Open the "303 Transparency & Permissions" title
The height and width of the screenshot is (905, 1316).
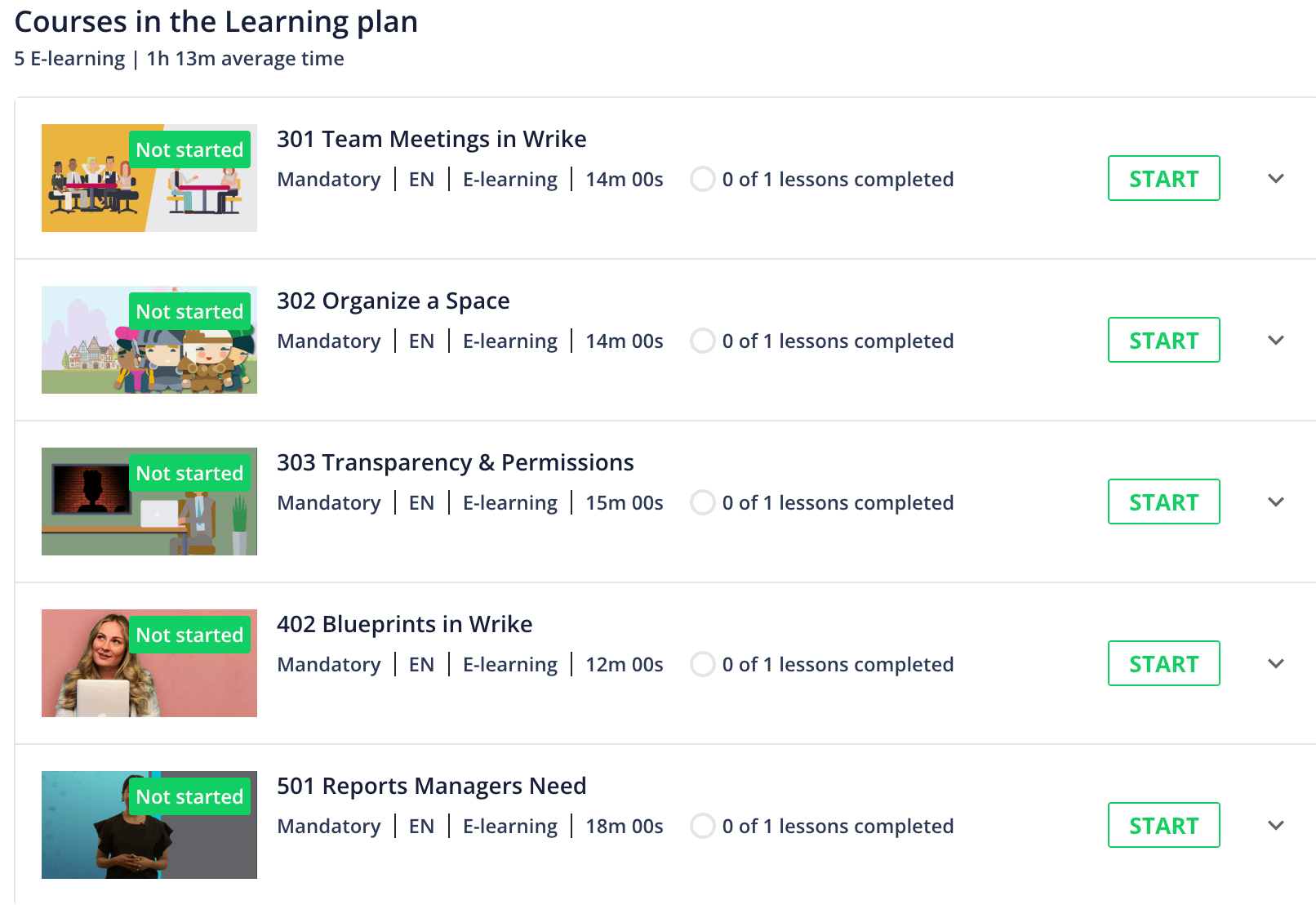[455, 462]
